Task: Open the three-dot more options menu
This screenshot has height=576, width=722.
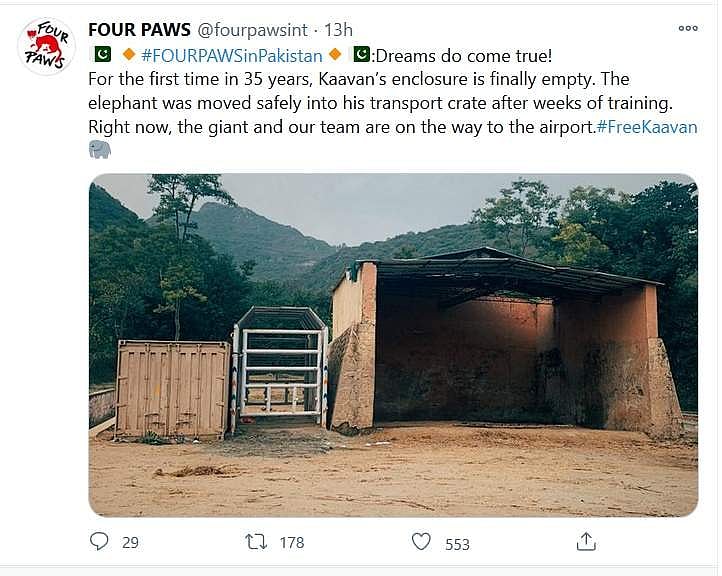Action: click(688, 29)
